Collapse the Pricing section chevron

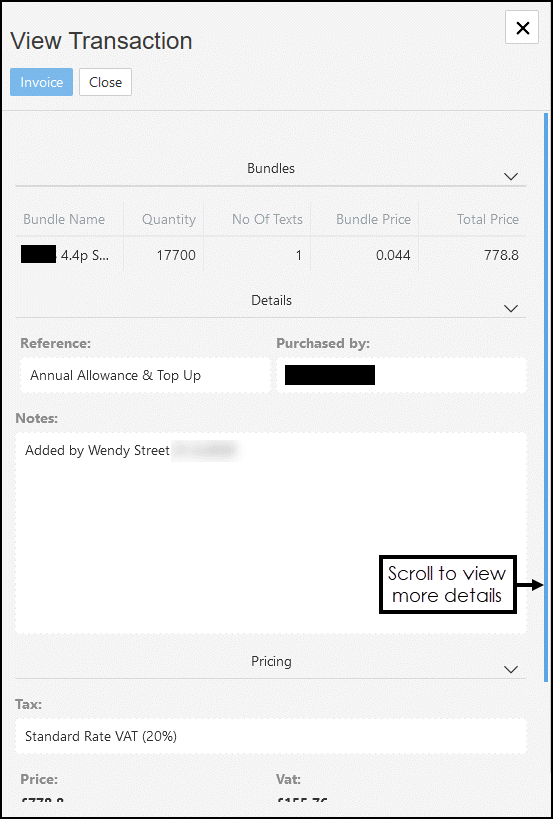point(511,669)
